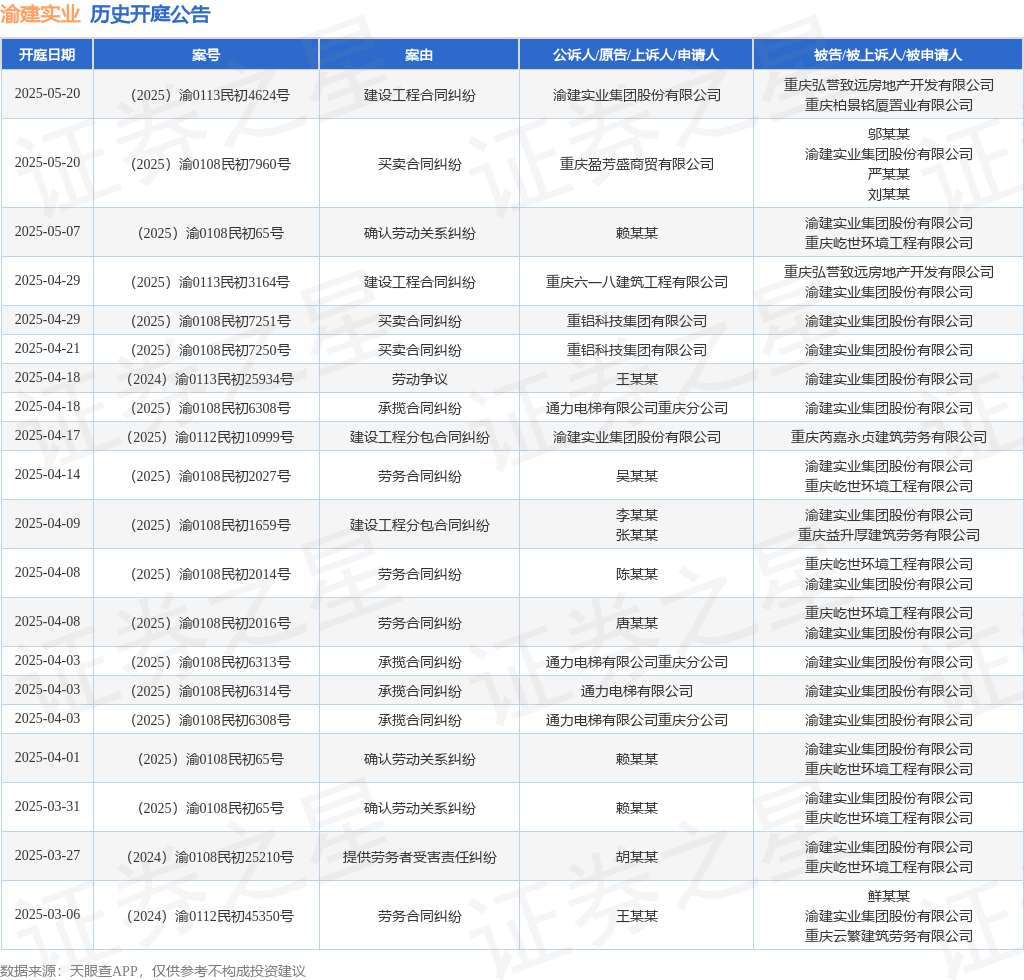The height and width of the screenshot is (980, 1024).
Task: Select case number 渝0113民初25934号
Action: click(x=210, y=379)
